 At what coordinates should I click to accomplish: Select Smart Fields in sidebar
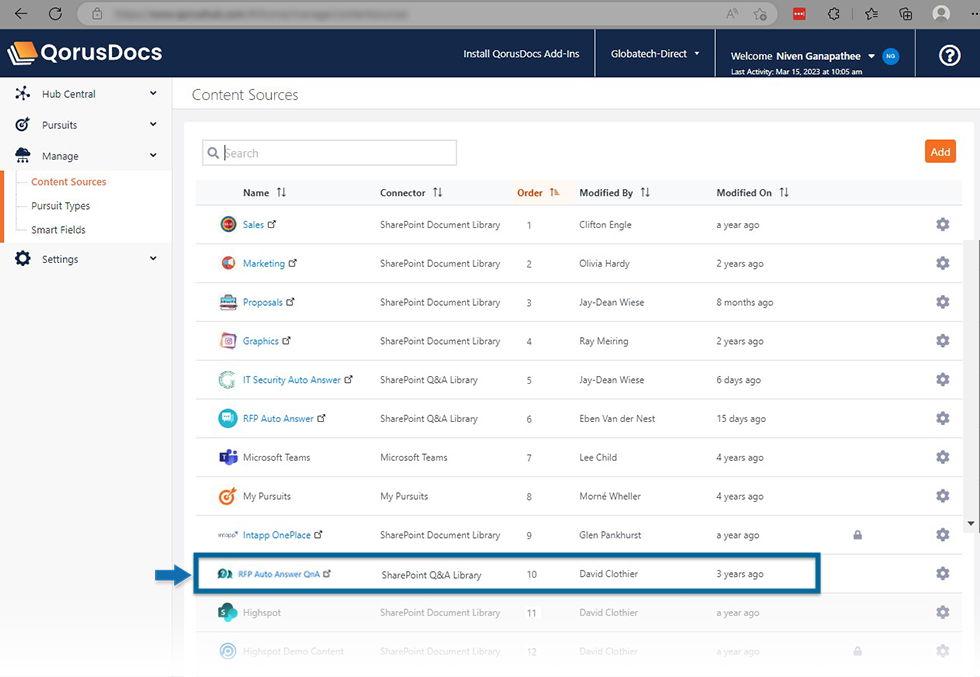(x=58, y=229)
